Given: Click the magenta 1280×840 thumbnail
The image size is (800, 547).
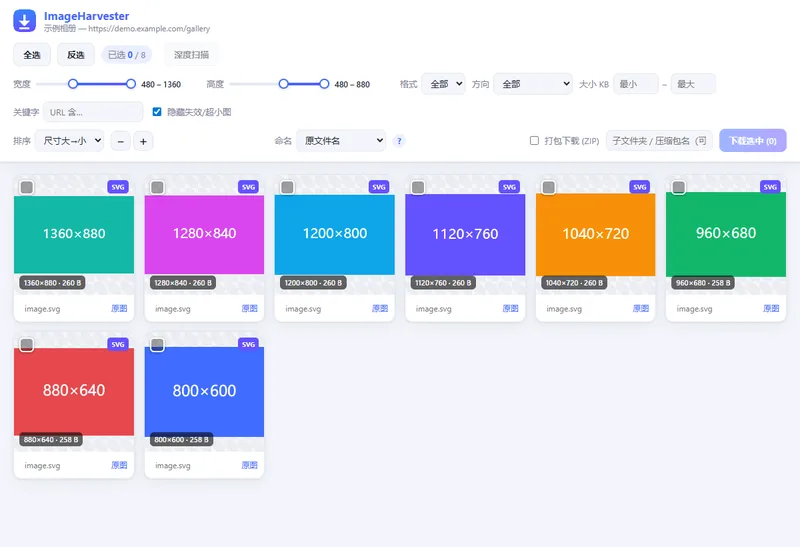Looking at the screenshot, I should tap(205, 234).
